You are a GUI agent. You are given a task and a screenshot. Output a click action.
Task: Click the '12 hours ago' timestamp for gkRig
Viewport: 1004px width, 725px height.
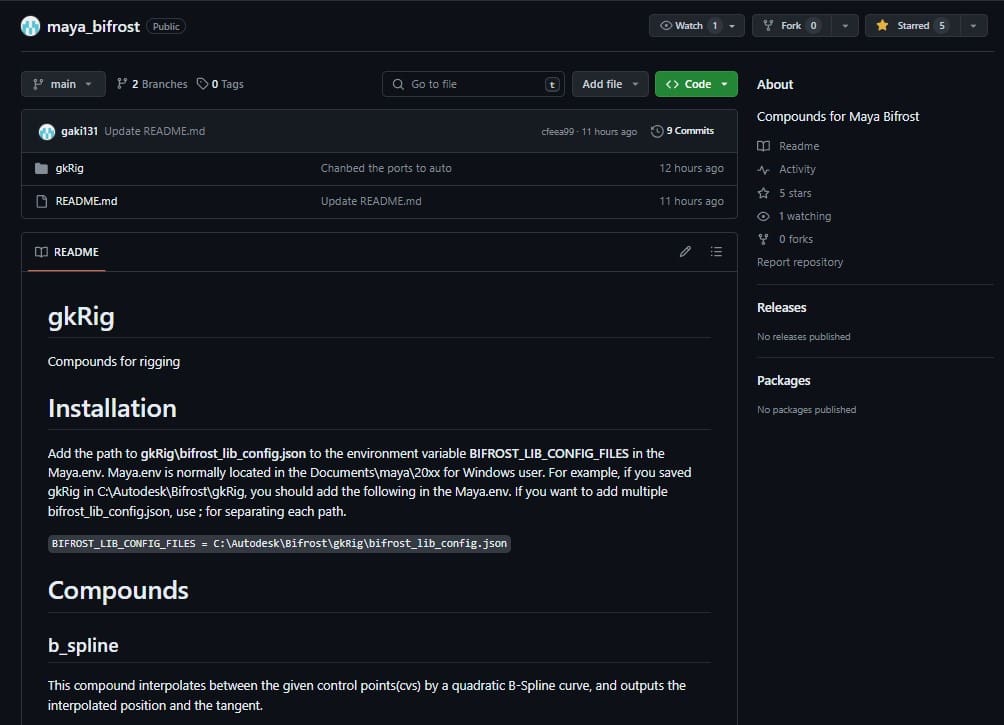tap(692, 168)
